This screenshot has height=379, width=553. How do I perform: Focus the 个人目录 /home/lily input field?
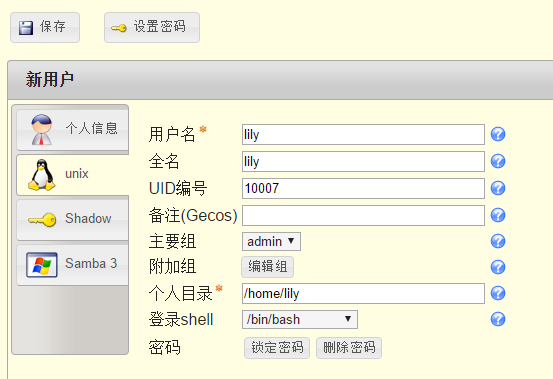(363, 293)
